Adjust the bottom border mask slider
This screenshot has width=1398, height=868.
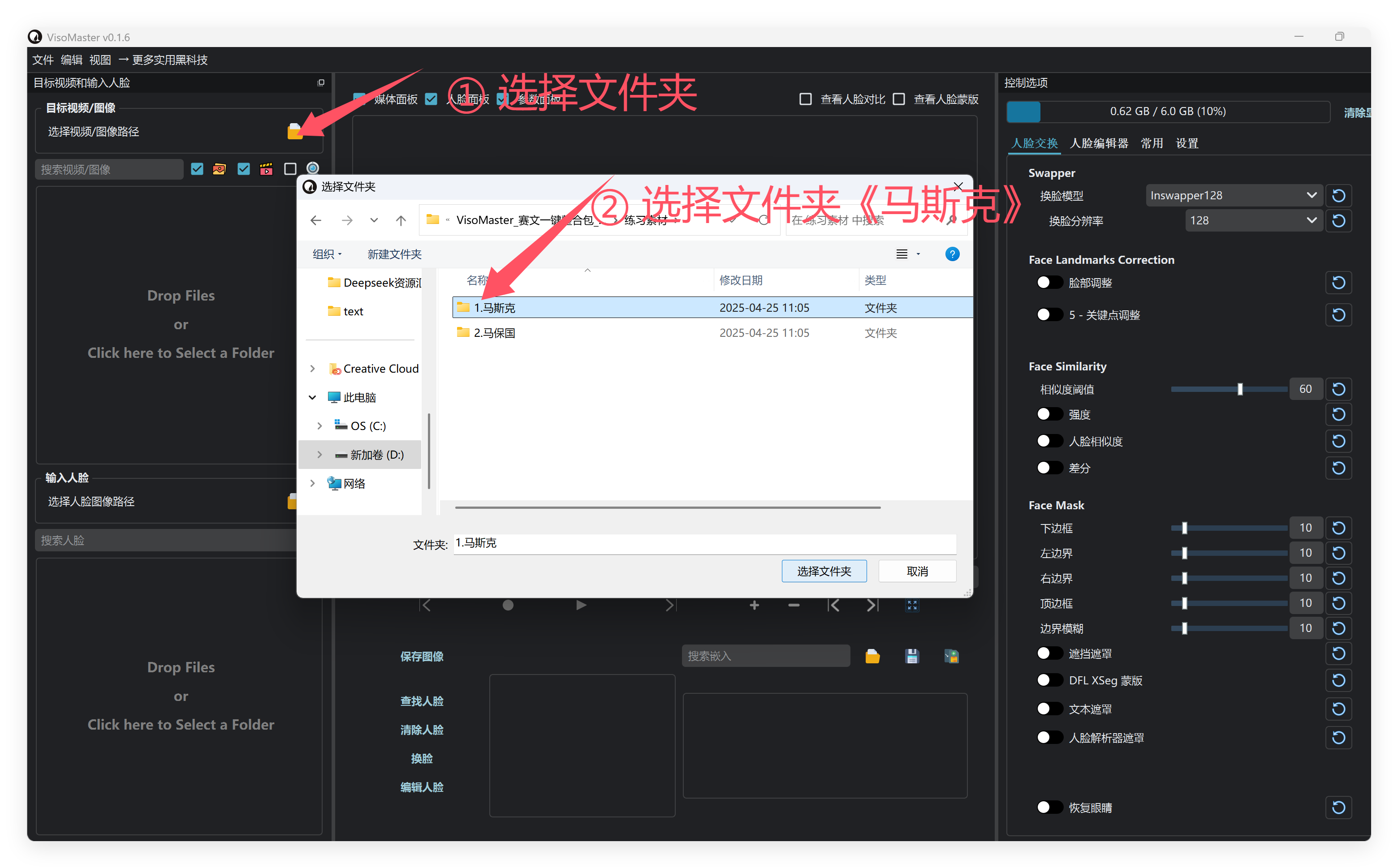click(1229, 528)
